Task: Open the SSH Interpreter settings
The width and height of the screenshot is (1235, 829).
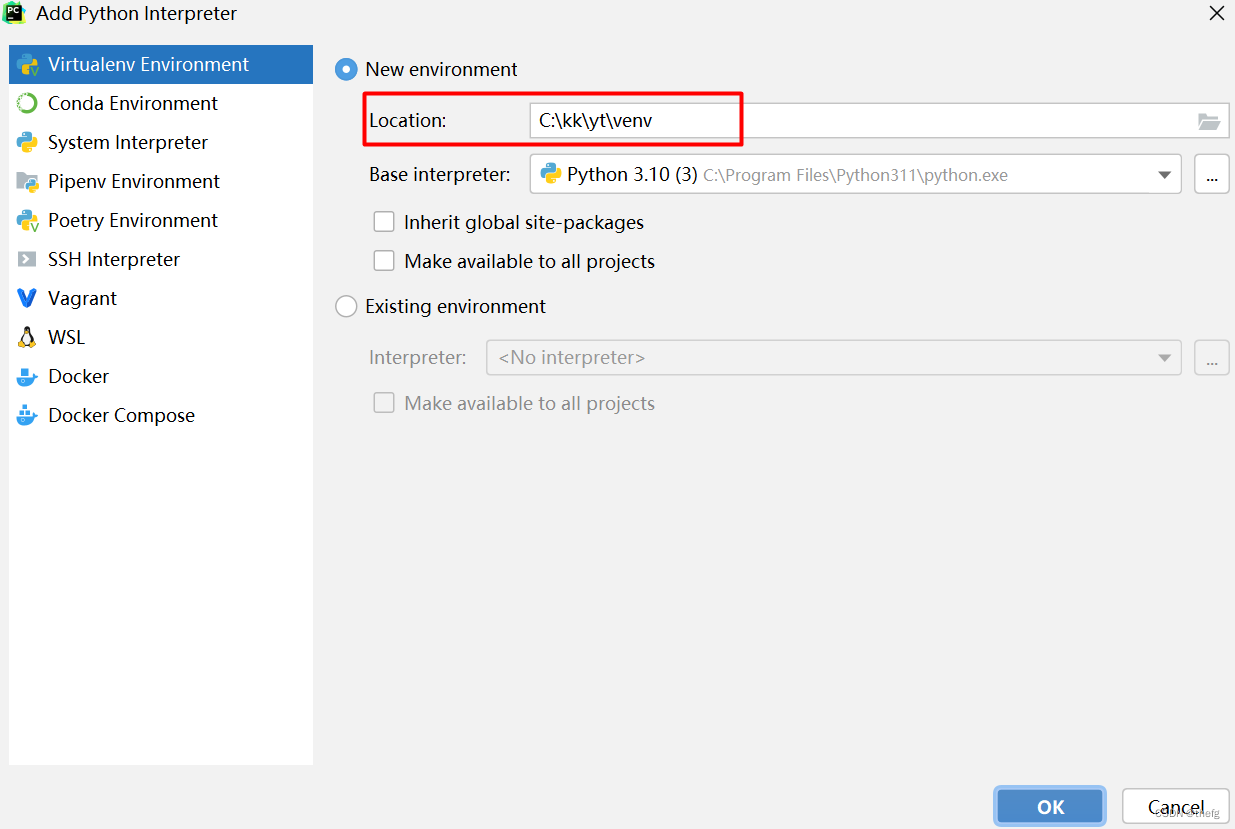Action: click(161, 259)
